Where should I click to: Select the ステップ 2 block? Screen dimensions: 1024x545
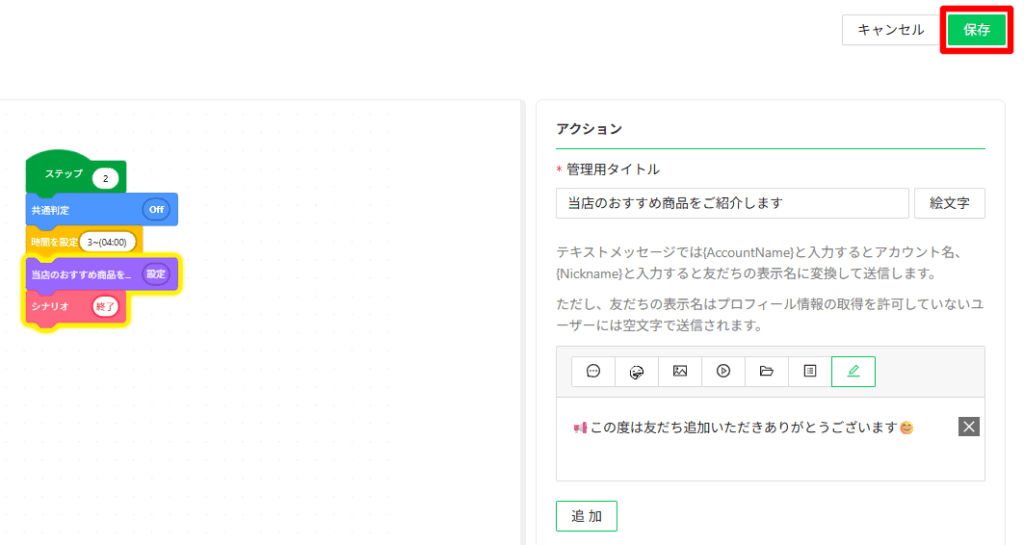click(76, 173)
